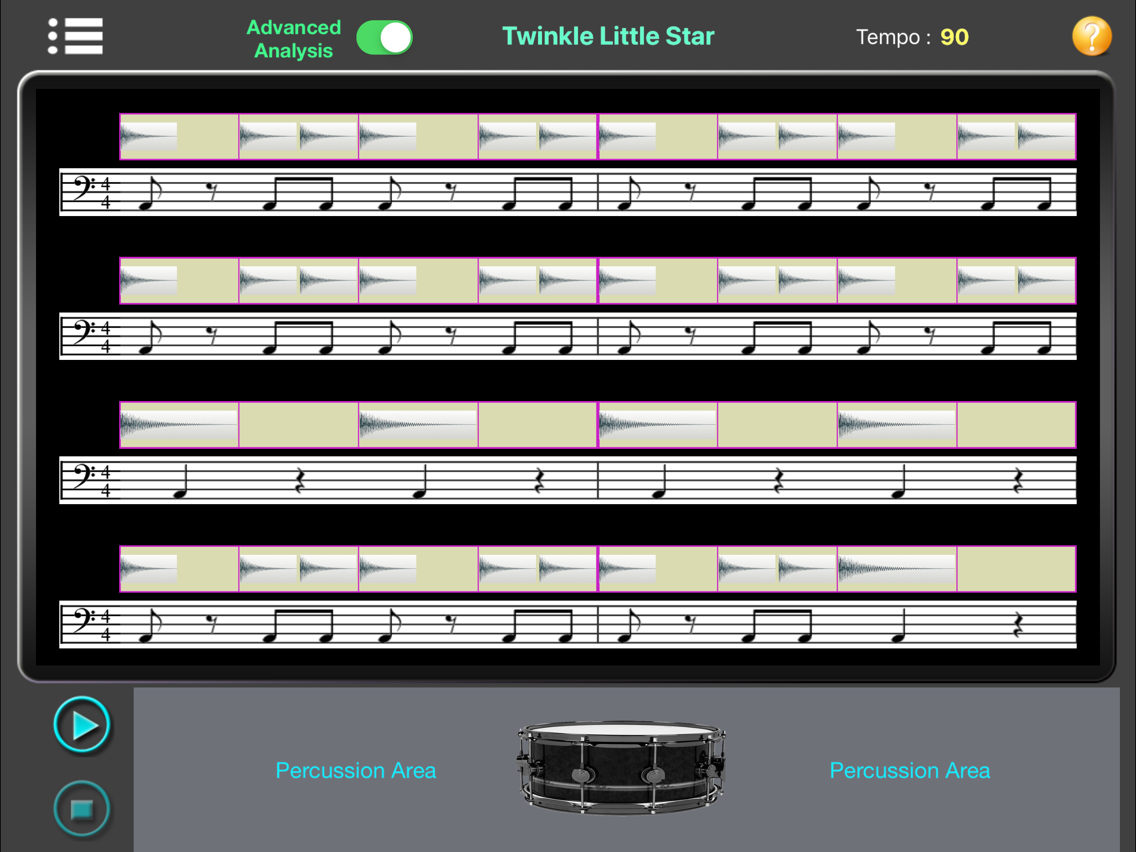Toggle the Advanced Analysis switch
This screenshot has height=852, width=1136.
point(385,38)
